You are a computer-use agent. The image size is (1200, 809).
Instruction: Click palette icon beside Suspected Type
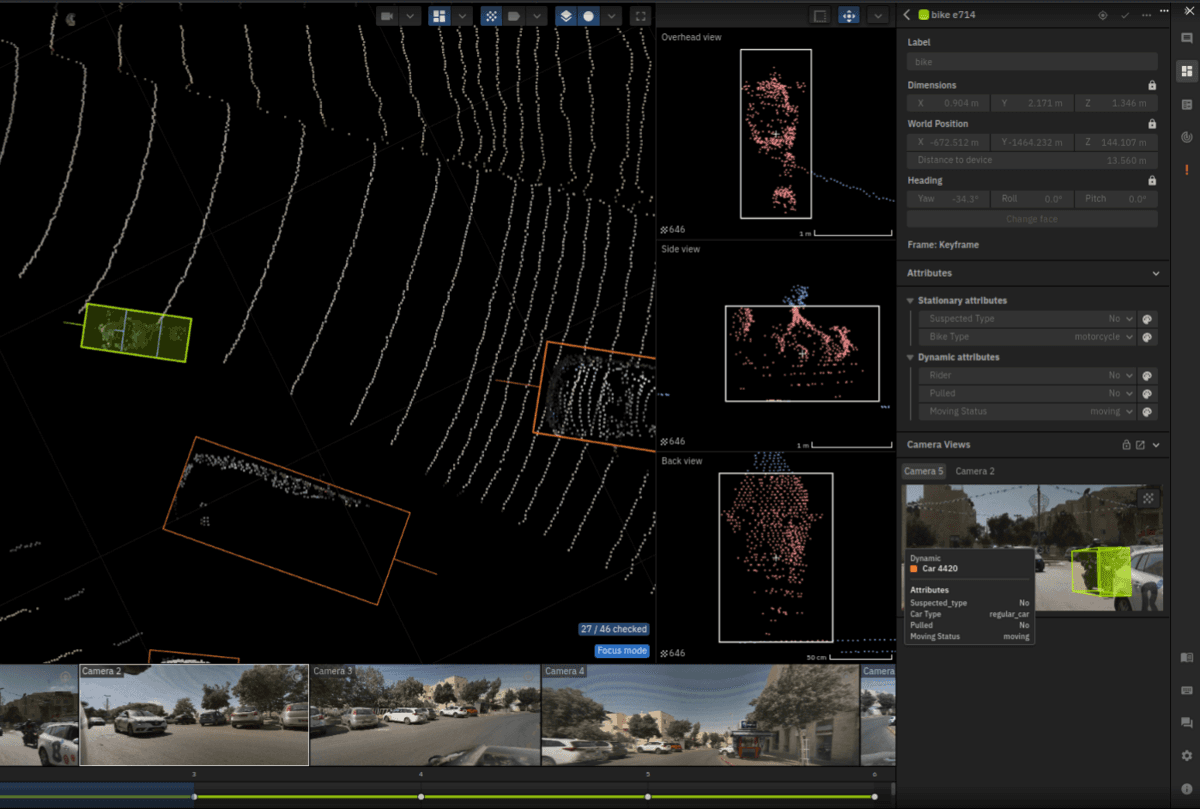pos(1148,319)
